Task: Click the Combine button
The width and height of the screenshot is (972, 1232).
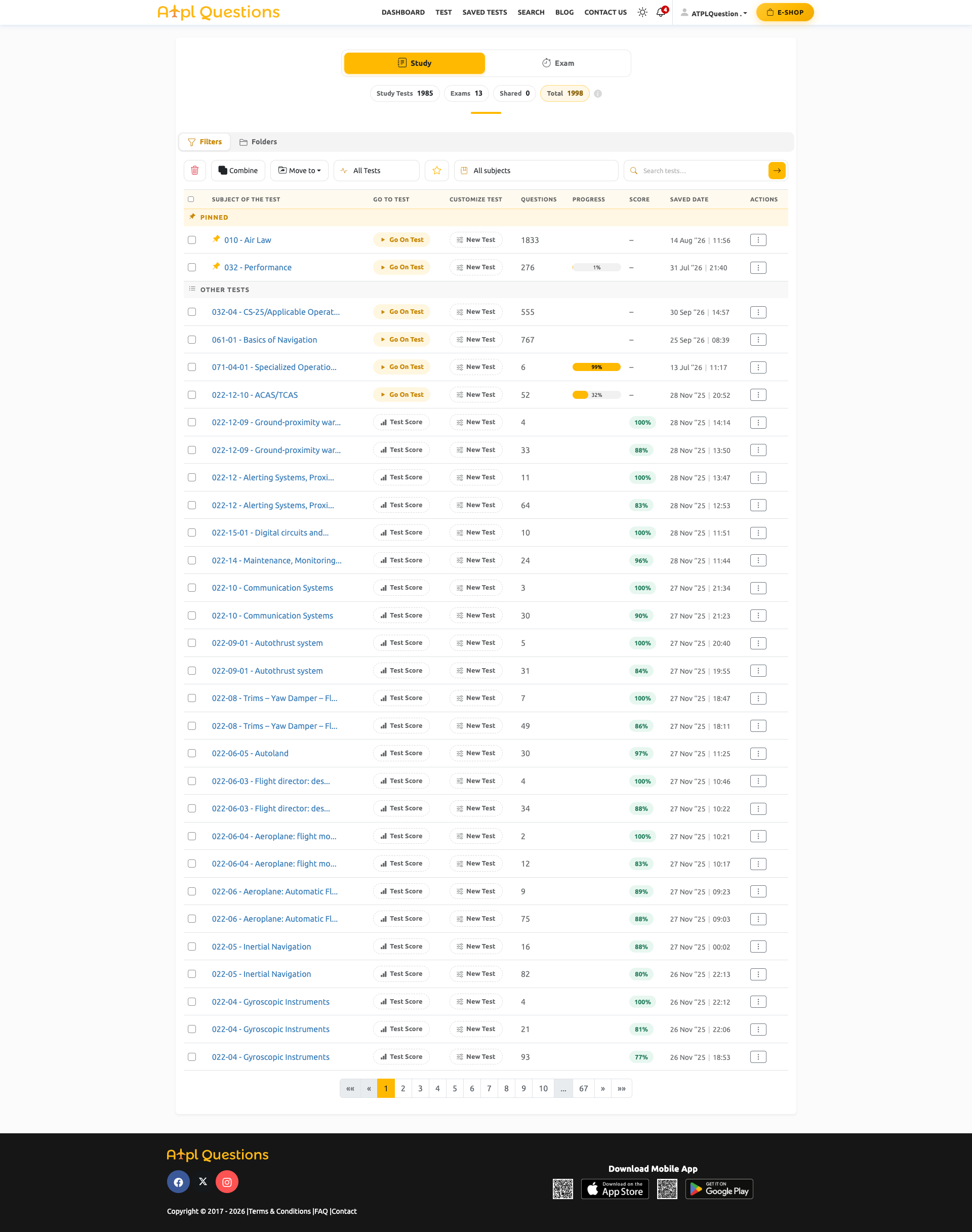Action: coord(238,171)
